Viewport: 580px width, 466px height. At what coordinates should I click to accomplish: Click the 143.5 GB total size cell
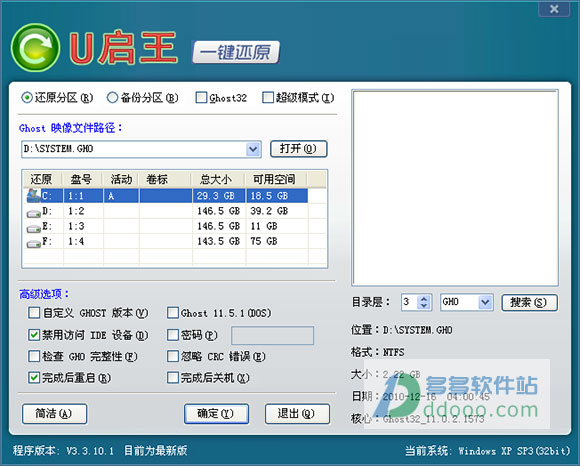[218, 242]
